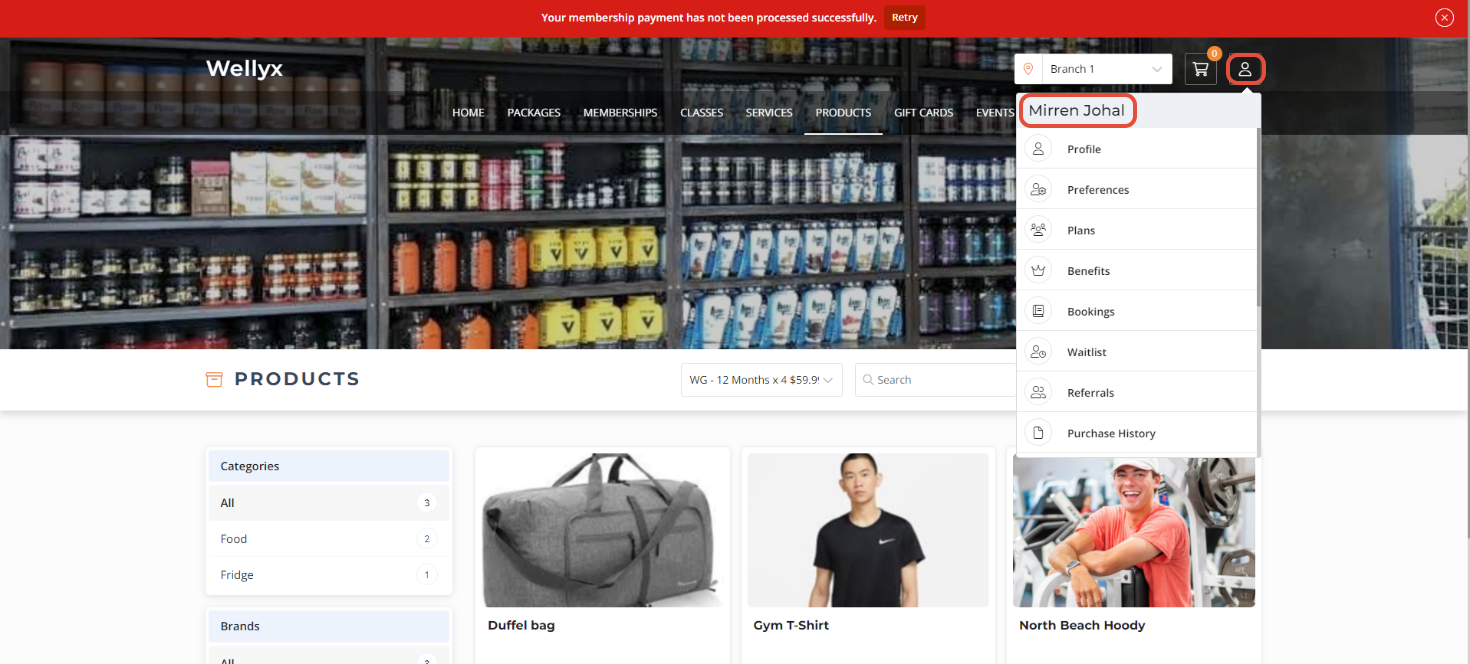Open the Branch 1 dropdown

(1106, 69)
